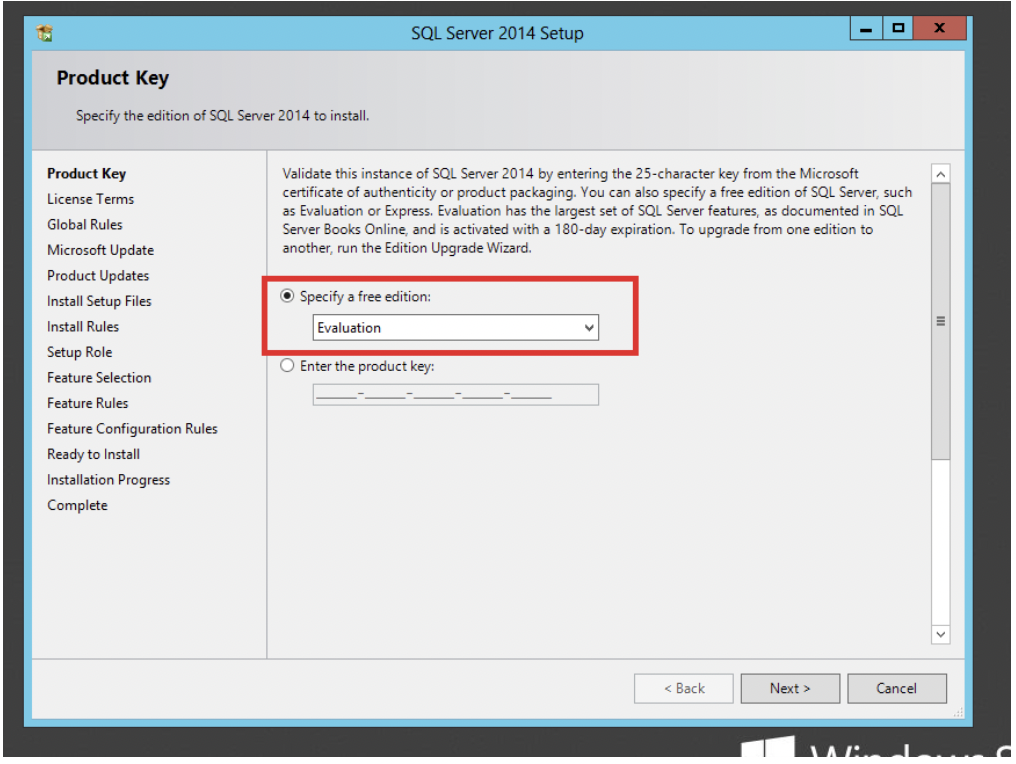Click the scrollbar down arrow
The image size is (1016, 764).
940,634
